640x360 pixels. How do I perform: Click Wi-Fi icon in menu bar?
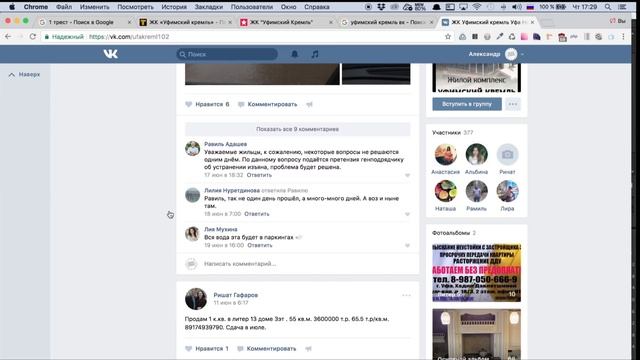pyautogui.click(x=476, y=7)
